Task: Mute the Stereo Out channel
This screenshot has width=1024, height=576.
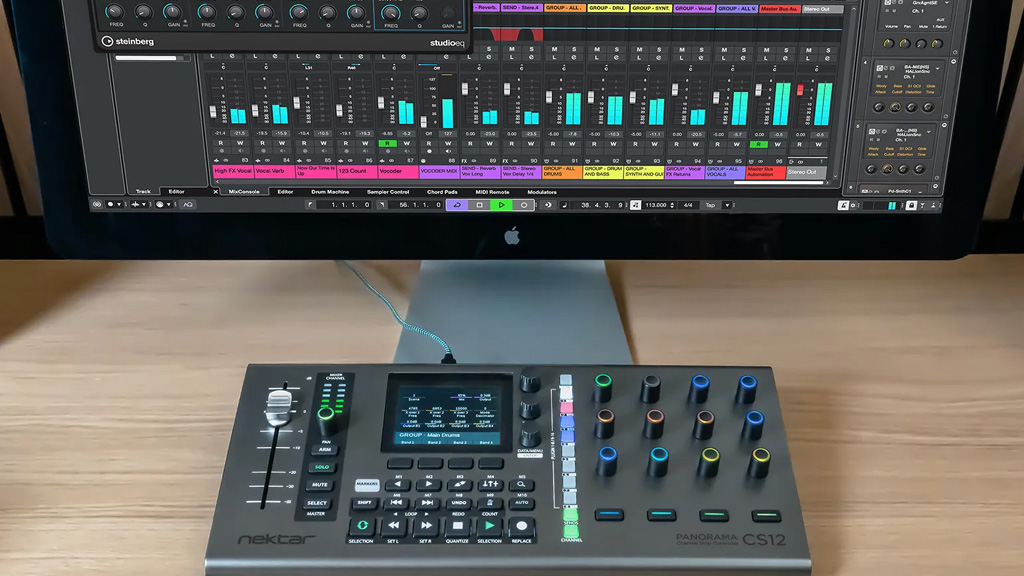Action: point(808,50)
